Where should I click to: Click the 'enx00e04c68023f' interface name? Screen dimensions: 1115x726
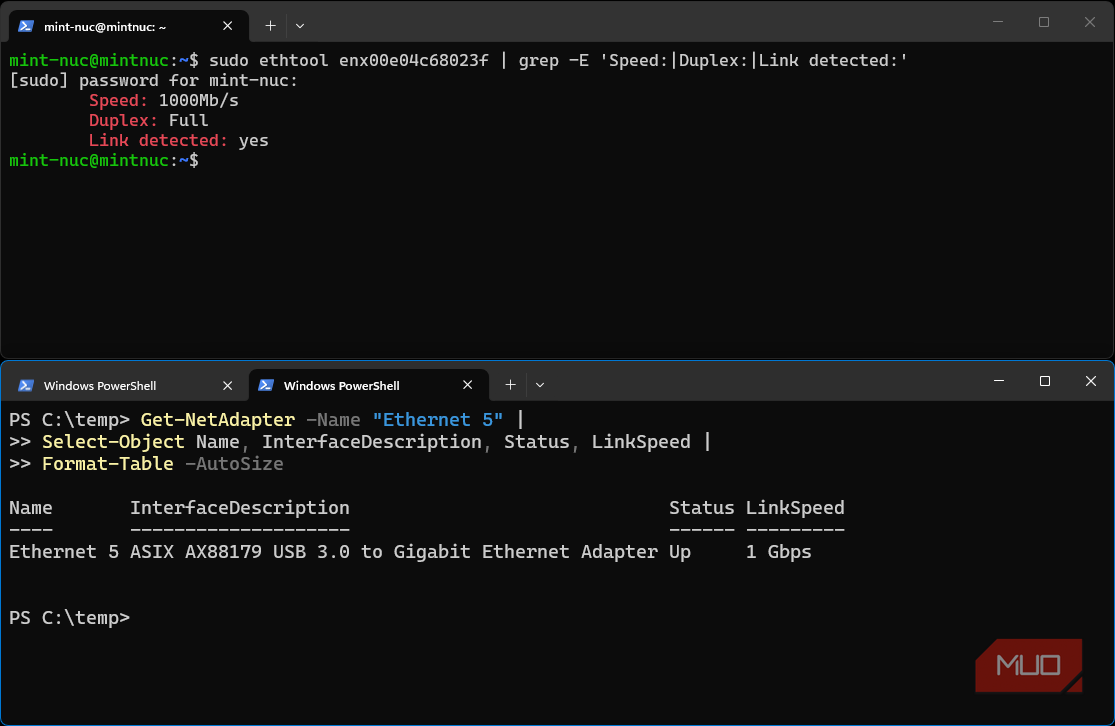(414, 60)
